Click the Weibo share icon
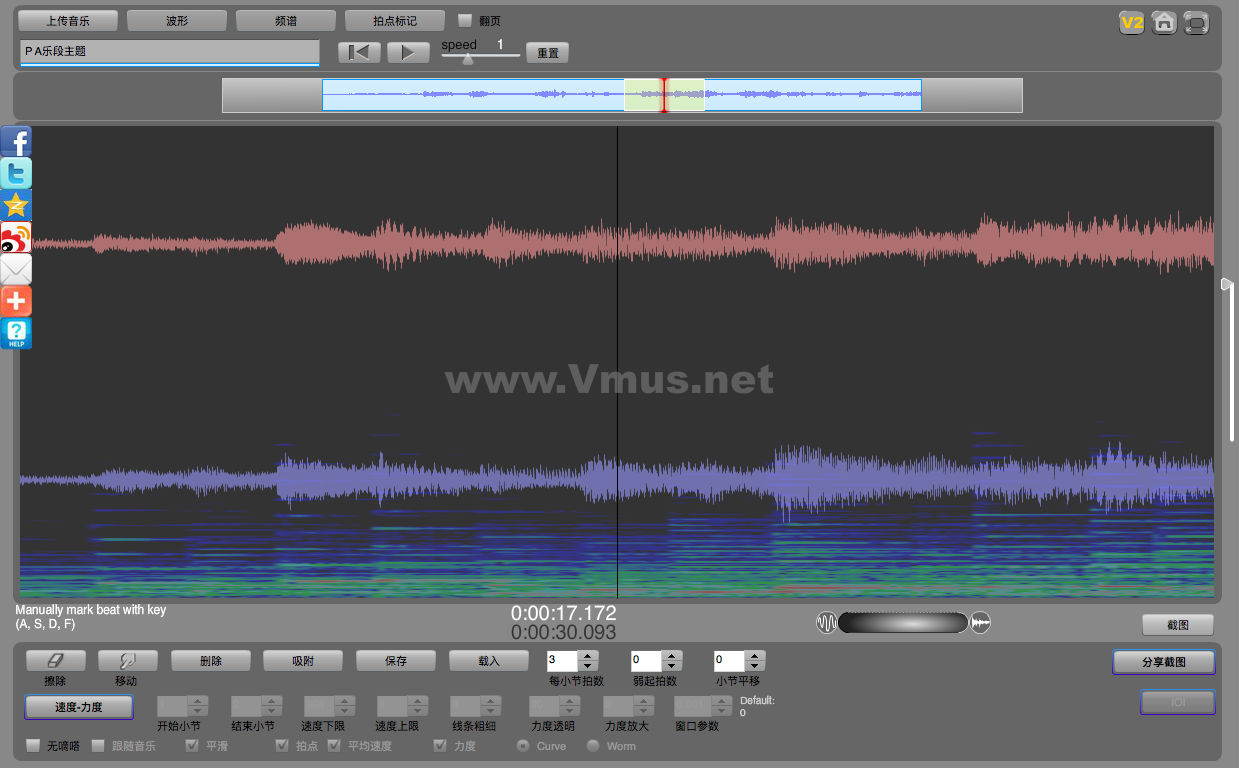Image resolution: width=1239 pixels, height=768 pixels. pos(16,237)
